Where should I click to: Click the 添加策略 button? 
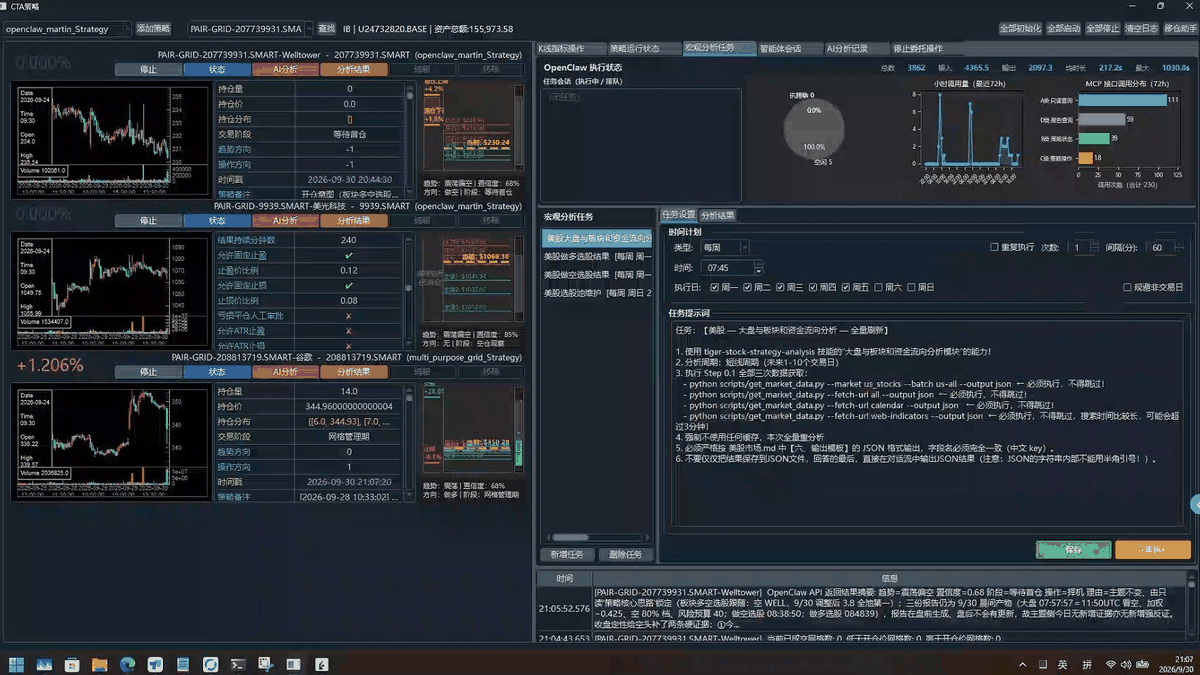(x=153, y=29)
